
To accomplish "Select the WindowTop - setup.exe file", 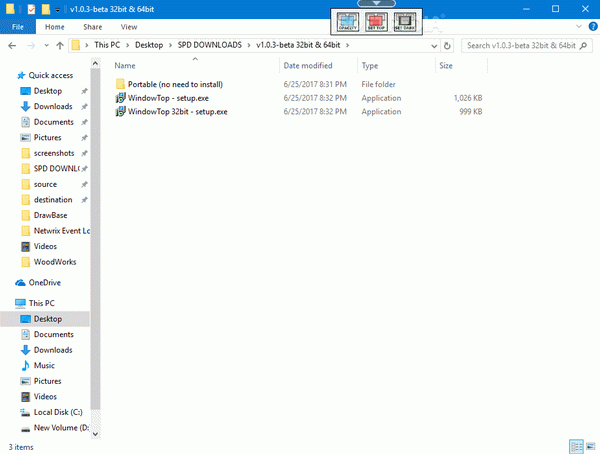I will (168, 98).
